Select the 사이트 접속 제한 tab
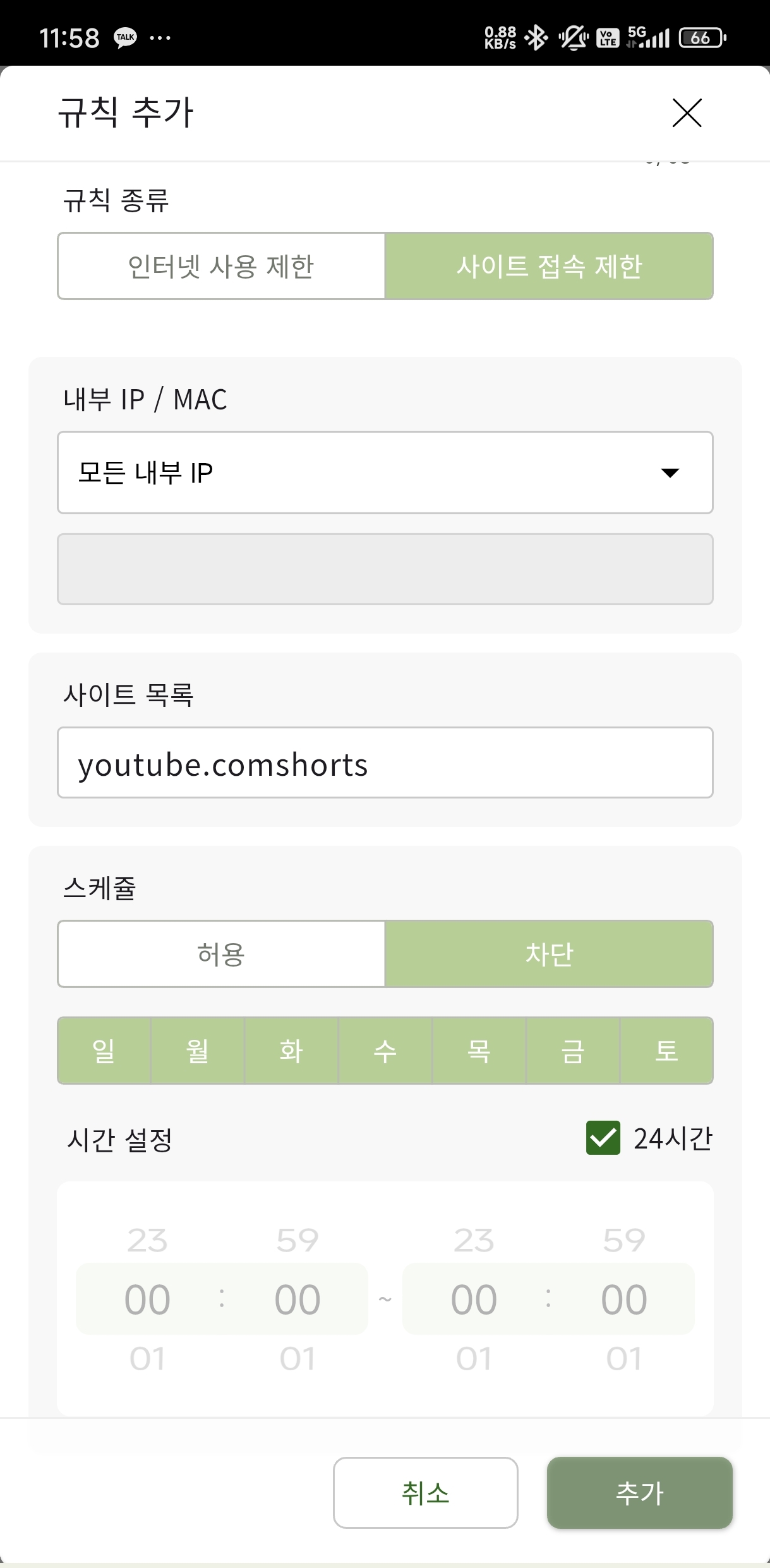770x1568 pixels. (550, 266)
